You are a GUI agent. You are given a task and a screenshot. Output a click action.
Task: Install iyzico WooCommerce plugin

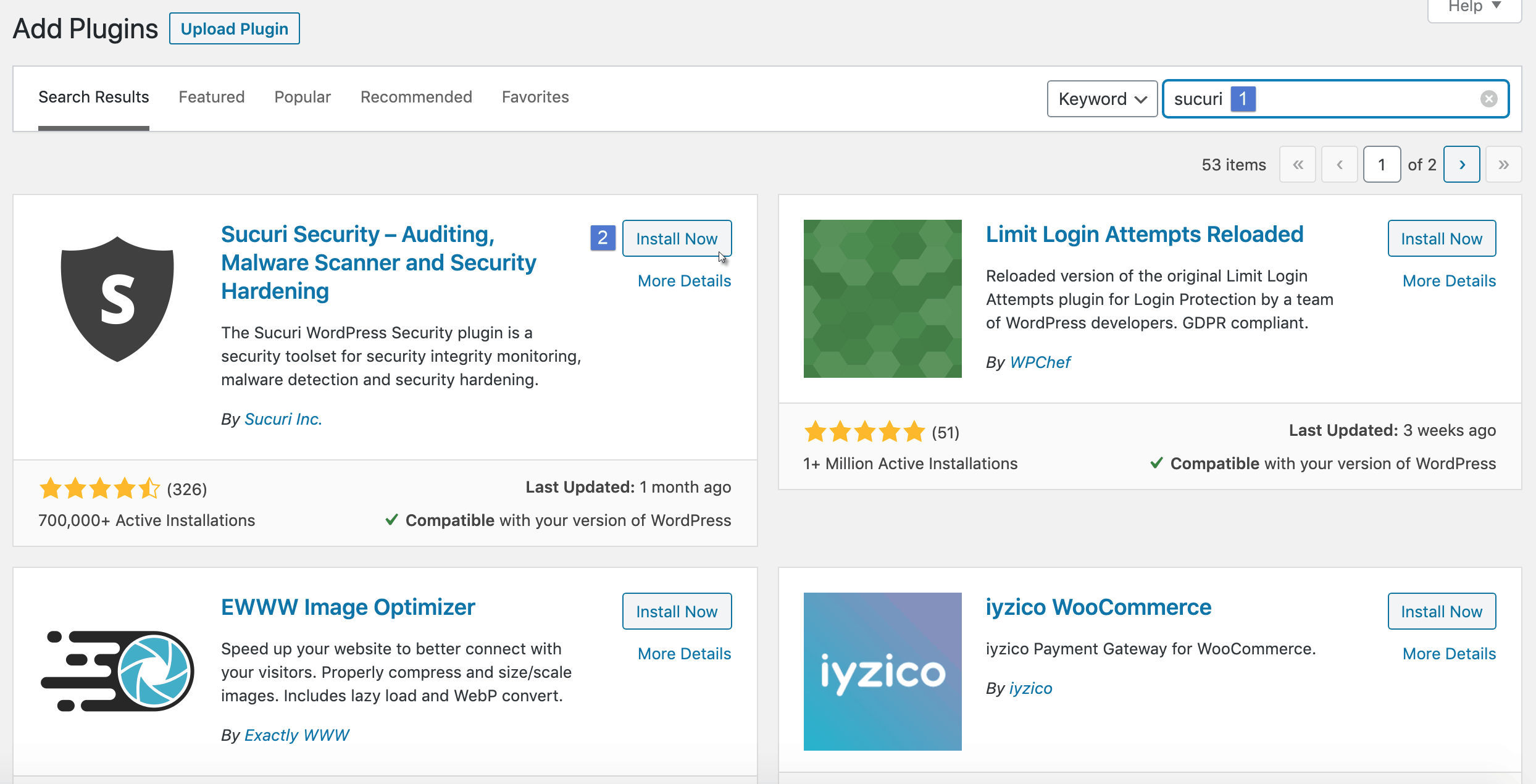[1442, 611]
